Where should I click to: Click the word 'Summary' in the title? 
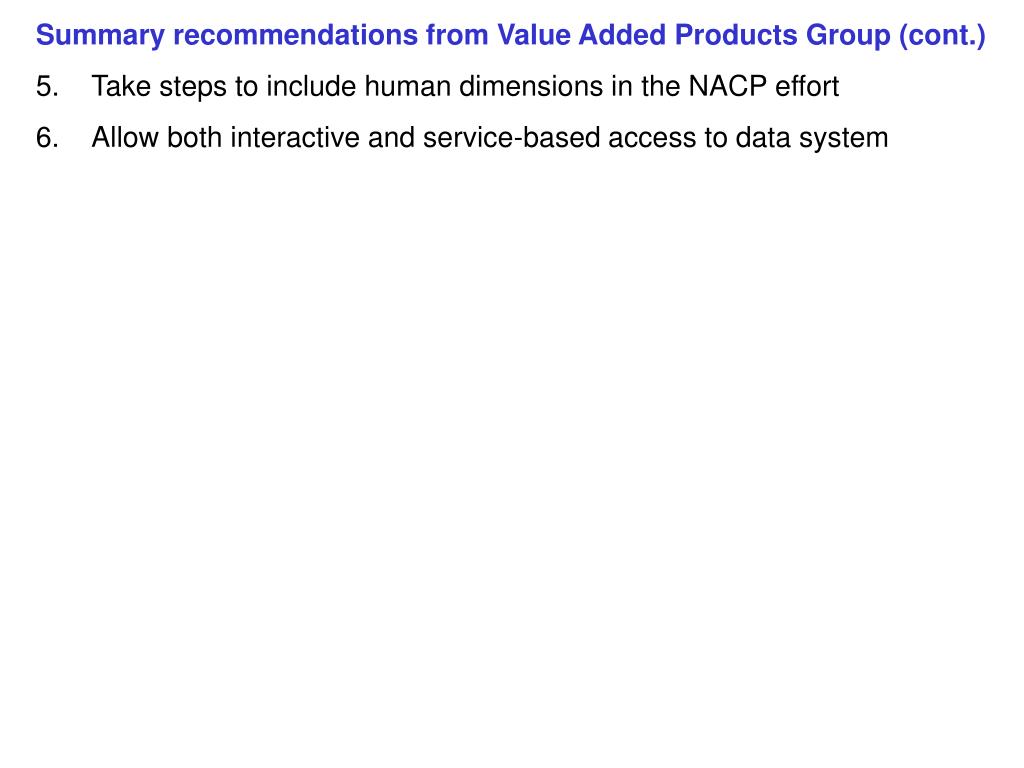[x=100, y=36]
